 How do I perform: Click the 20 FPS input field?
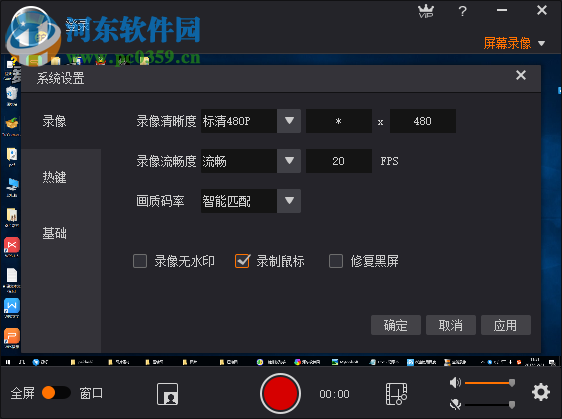coord(339,161)
